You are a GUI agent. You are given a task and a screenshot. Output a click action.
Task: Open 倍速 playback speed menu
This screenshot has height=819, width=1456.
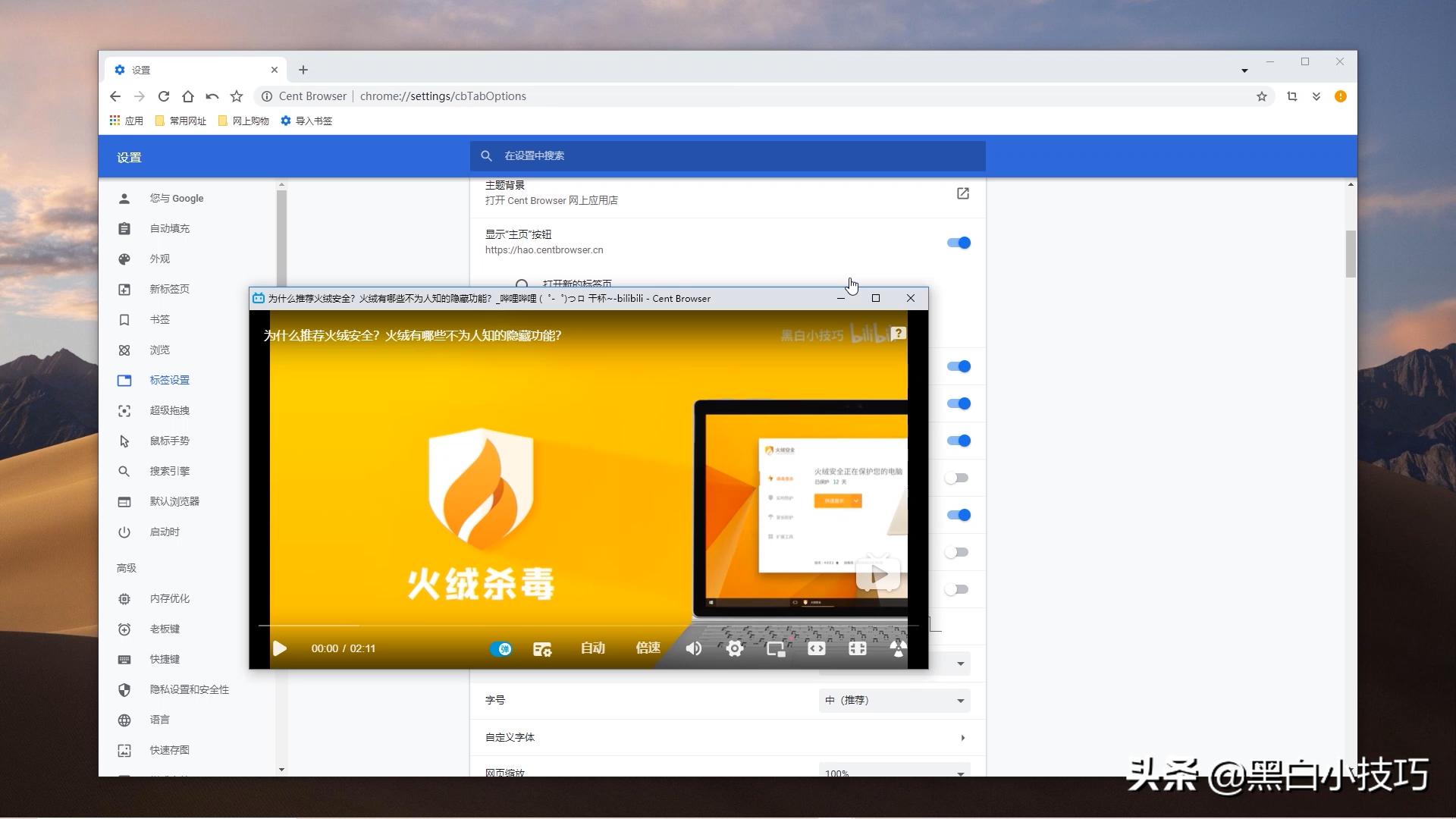pyautogui.click(x=648, y=648)
